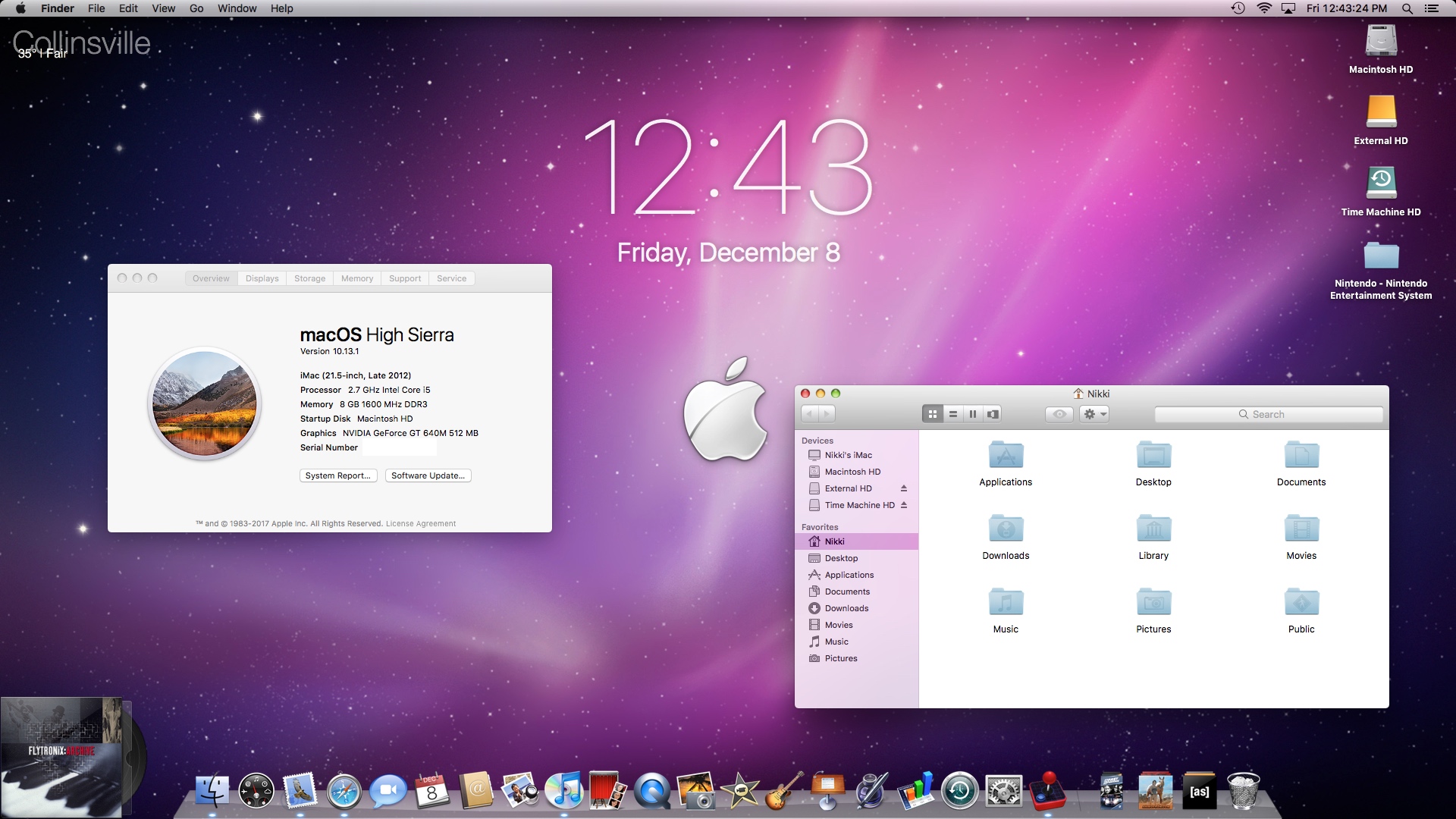Open the [as] stack in Dock
This screenshot has height=819, width=1456.
click(x=1200, y=791)
